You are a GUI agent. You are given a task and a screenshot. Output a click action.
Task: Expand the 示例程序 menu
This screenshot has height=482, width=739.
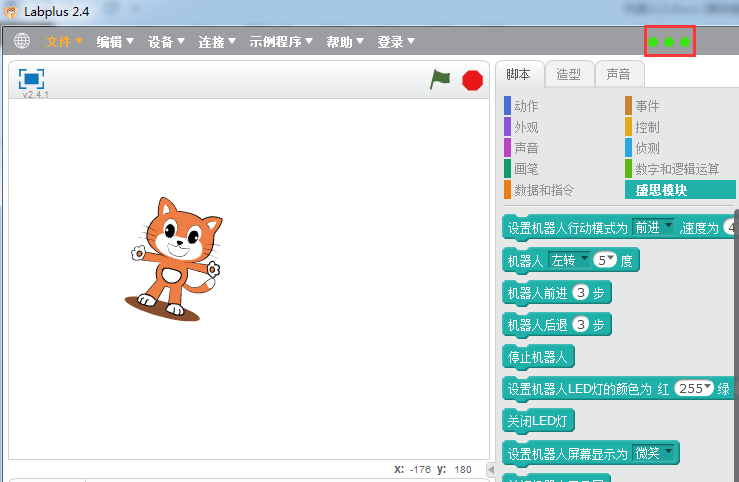[x=281, y=41]
